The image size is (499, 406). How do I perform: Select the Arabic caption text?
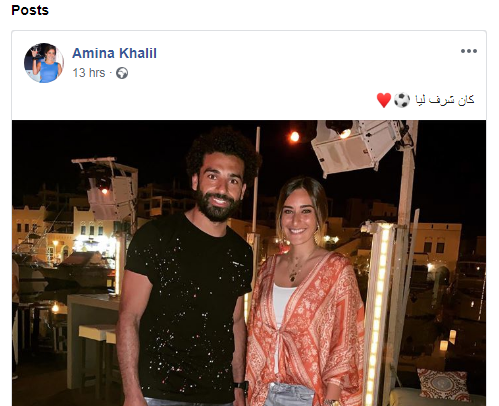[444, 100]
